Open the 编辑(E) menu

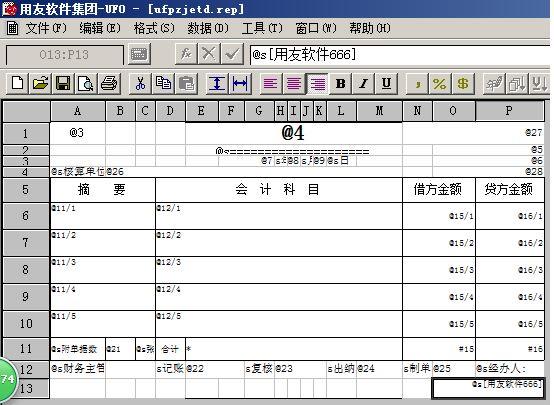click(100, 28)
